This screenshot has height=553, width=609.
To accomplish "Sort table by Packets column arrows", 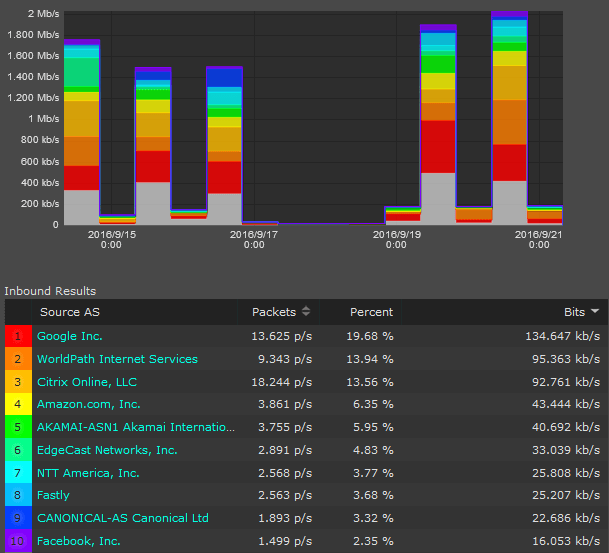I will [x=306, y=311].
